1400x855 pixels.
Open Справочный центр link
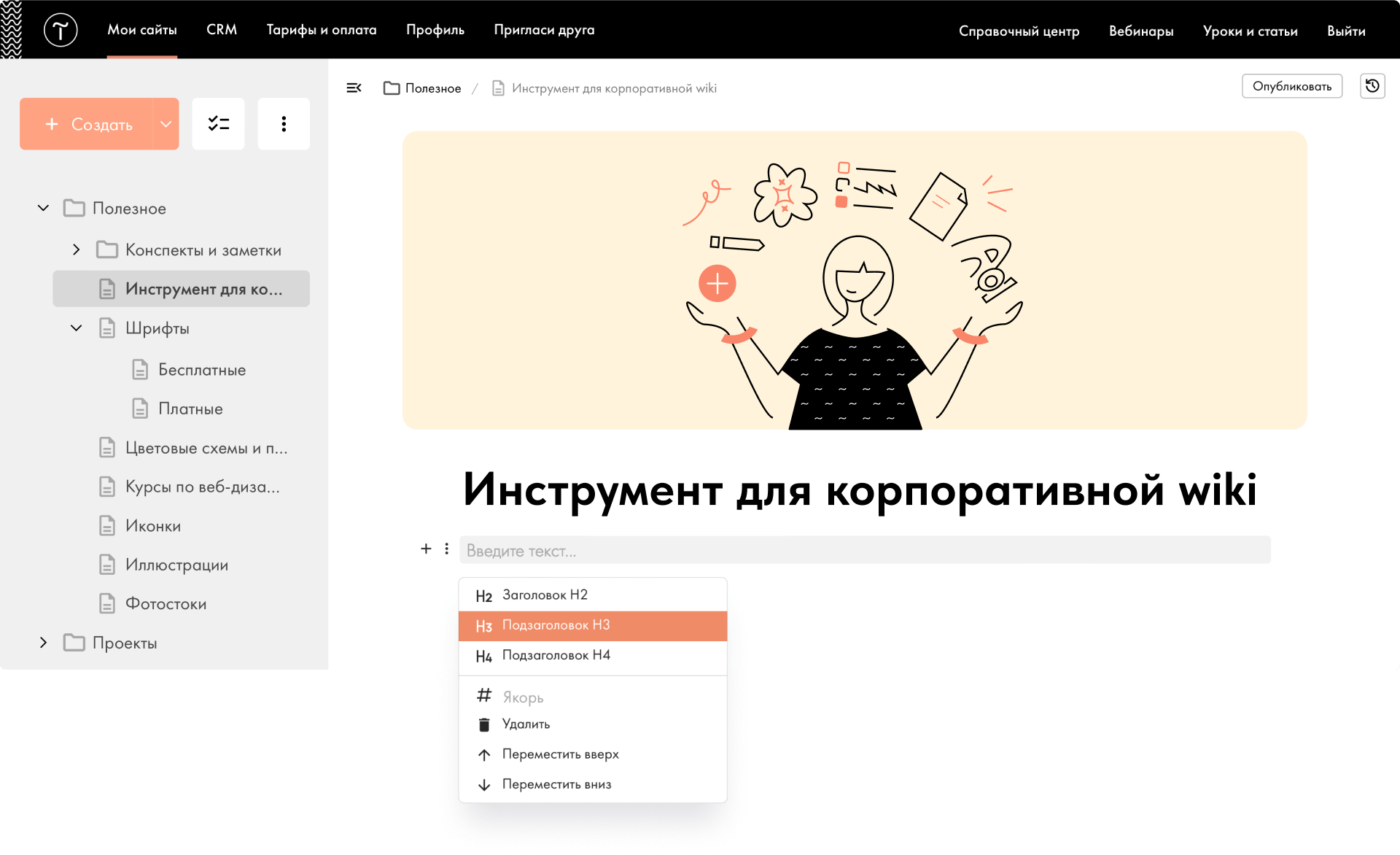pos(1019,31)
